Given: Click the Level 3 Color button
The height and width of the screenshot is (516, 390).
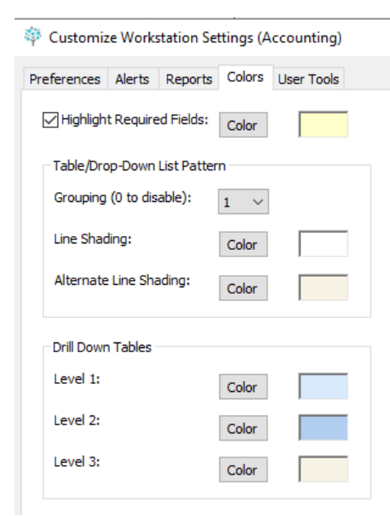Looking at the screenshot, I should point(243,470).
